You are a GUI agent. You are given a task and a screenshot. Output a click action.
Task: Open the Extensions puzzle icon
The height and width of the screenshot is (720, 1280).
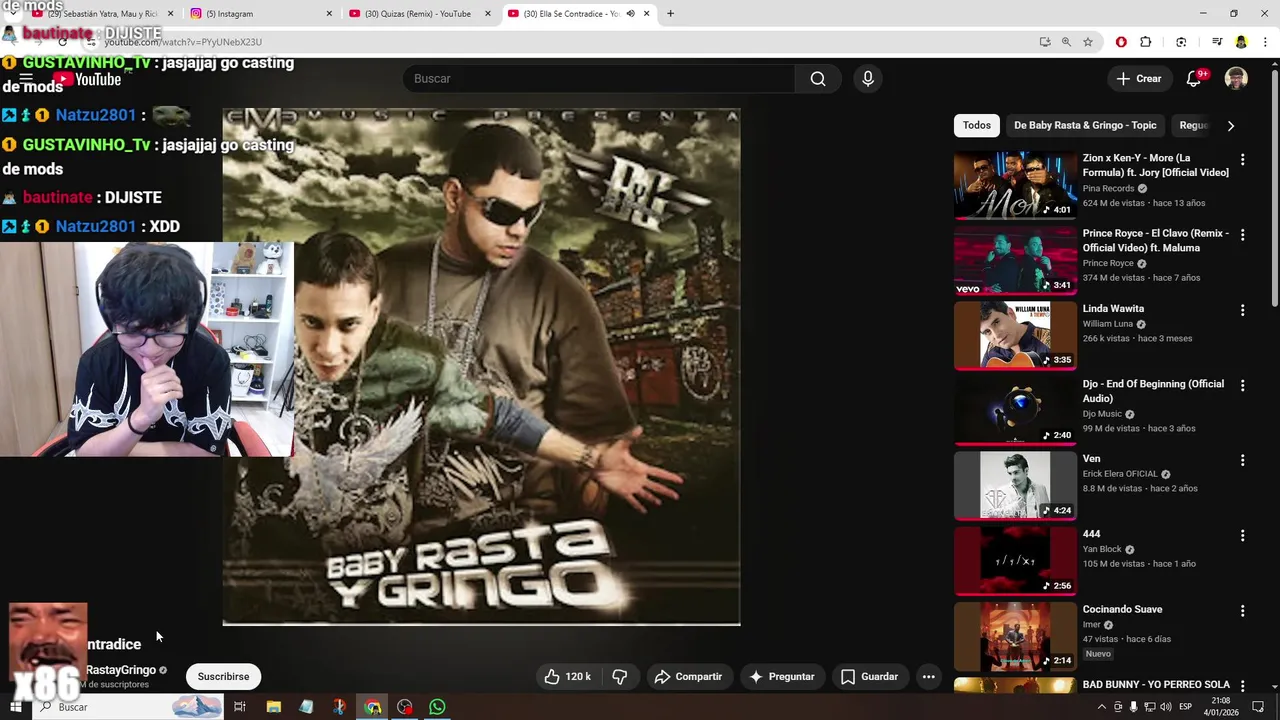(x=1146, y=42)
